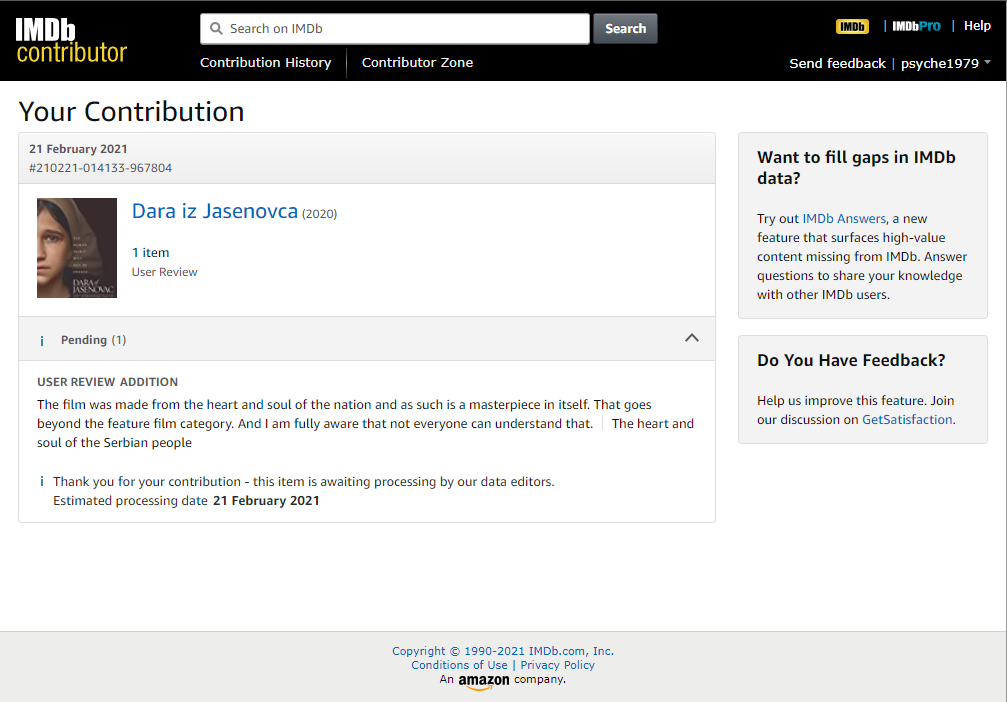The width and height of the screenshot is (1007, 702).
Task: Collapse the Pending (1) section chevron
Action: [692, 338]
